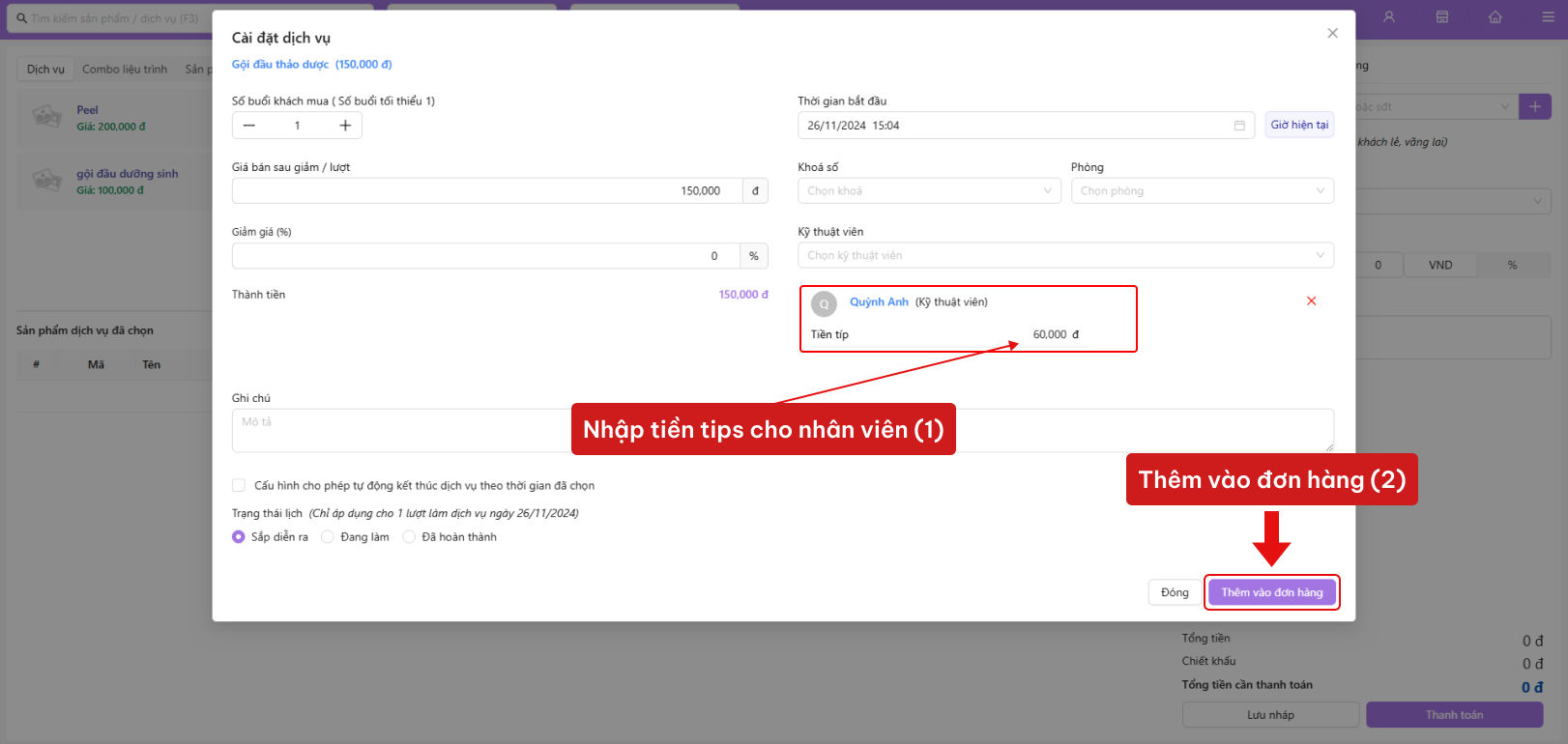1568x744 pixels.
Task: Click Thanh toán button
Action: 1454,715
